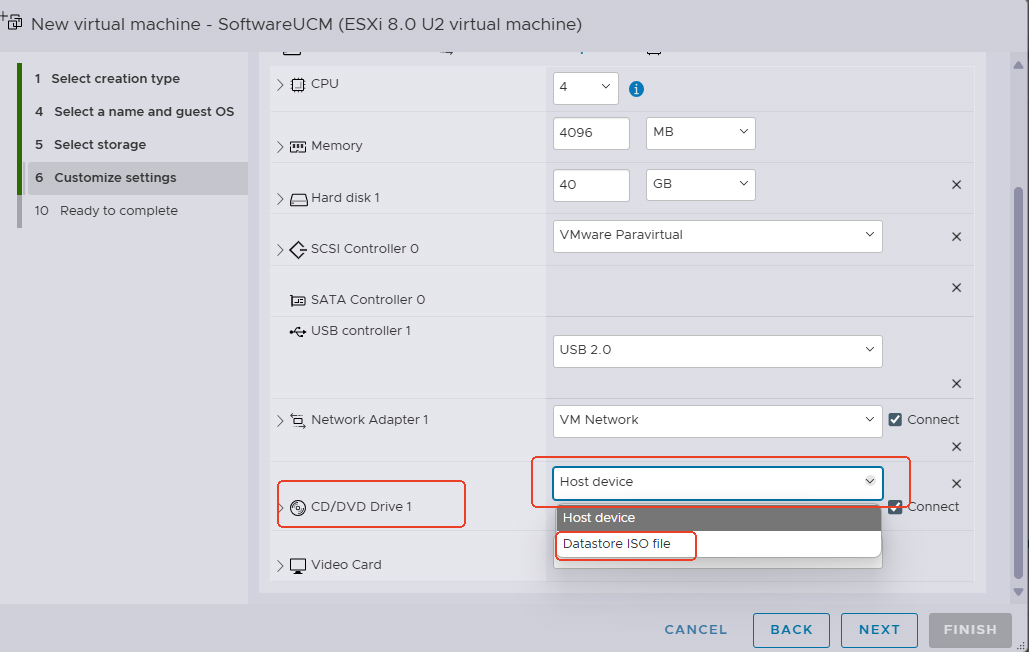Click the SATA Controller 0 label
Viewport: 1029px width, 652px height.
(368, 300)
